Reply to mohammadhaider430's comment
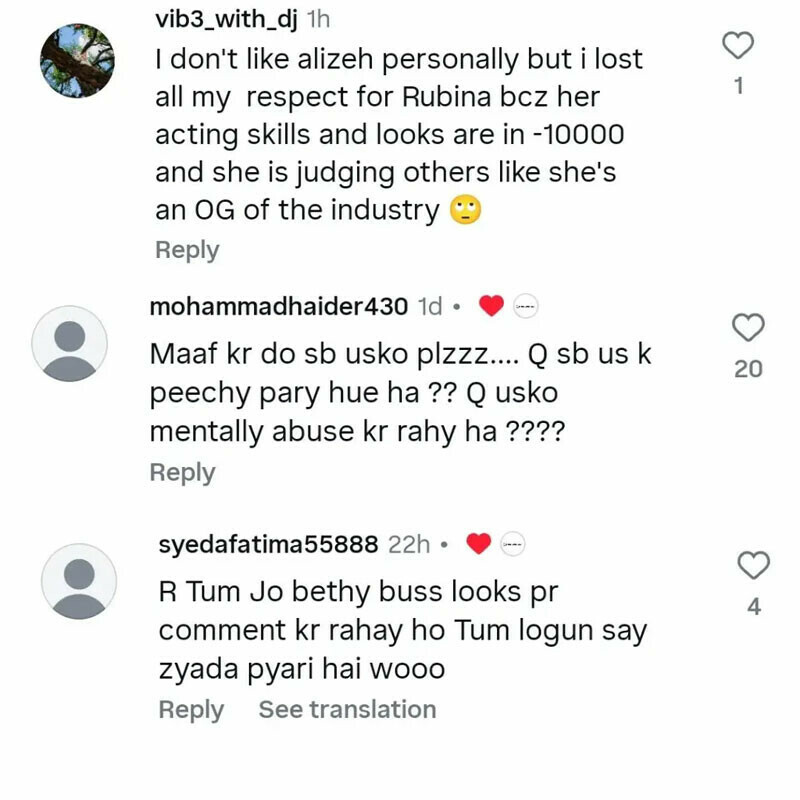Image resolution: width=800 pixels, height=800 pixels. (182, 472)
